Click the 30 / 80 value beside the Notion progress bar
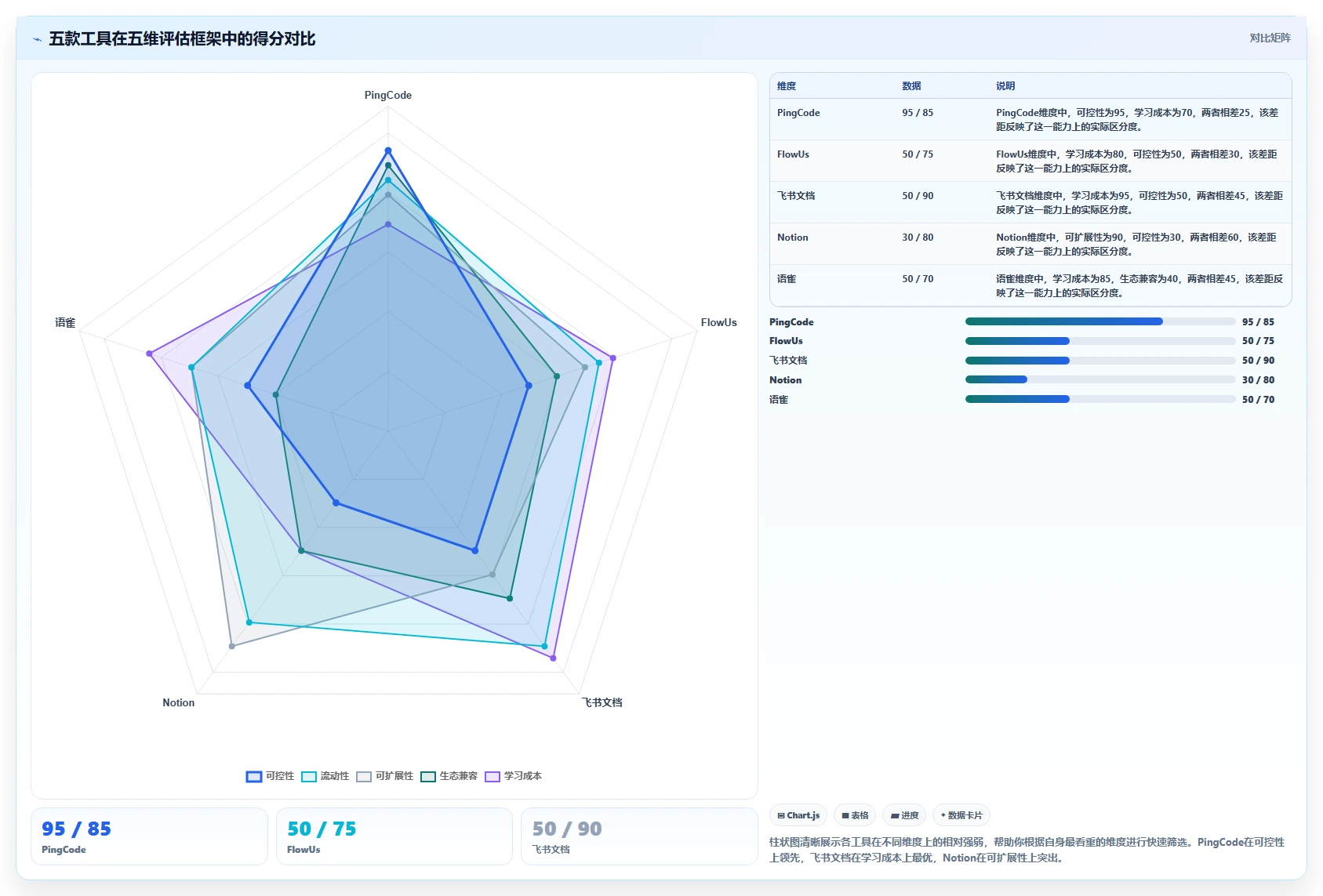This screenshot has width=1323, height=896. pos(1258,379)
